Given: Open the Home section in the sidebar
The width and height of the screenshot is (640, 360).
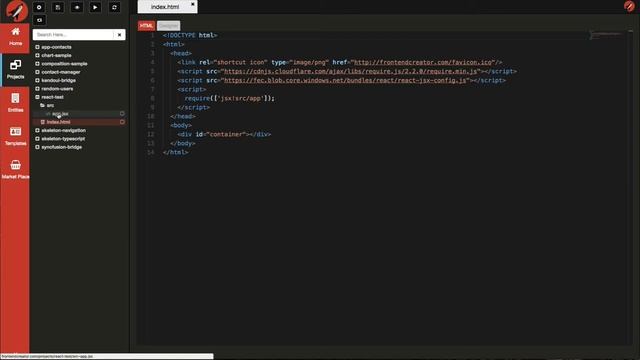Looking at the screenshot, I should tap(15, 36).
